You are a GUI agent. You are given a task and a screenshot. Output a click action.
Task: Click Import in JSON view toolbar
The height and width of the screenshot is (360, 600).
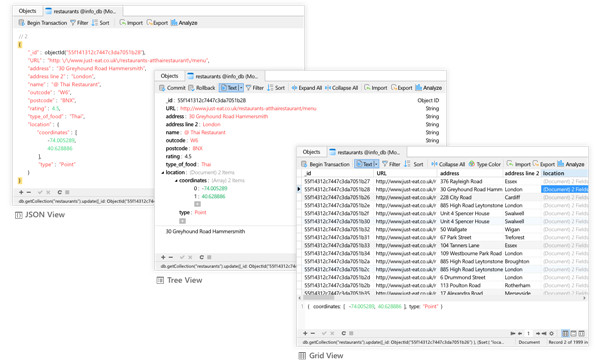click(x=131, y=23)
